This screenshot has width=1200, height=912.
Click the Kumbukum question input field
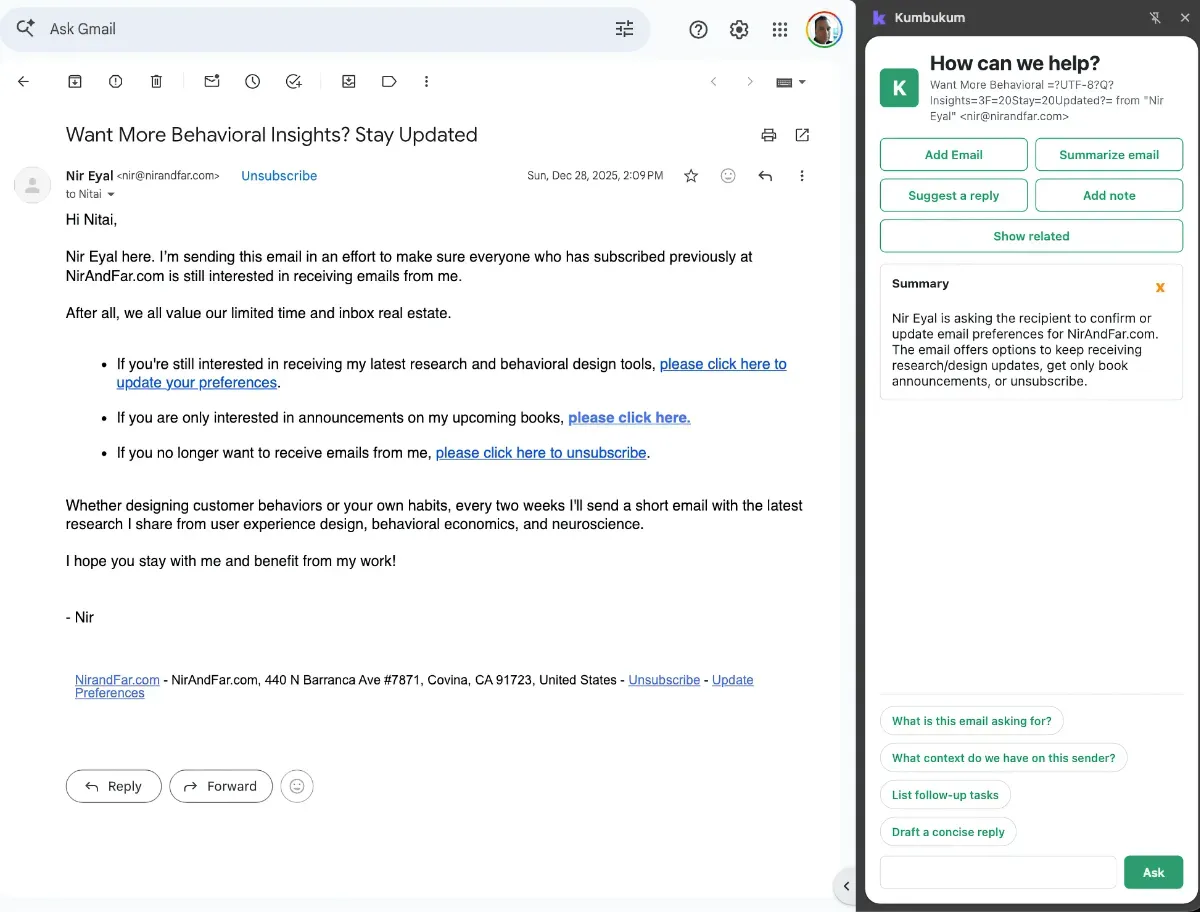pos(998,872)
